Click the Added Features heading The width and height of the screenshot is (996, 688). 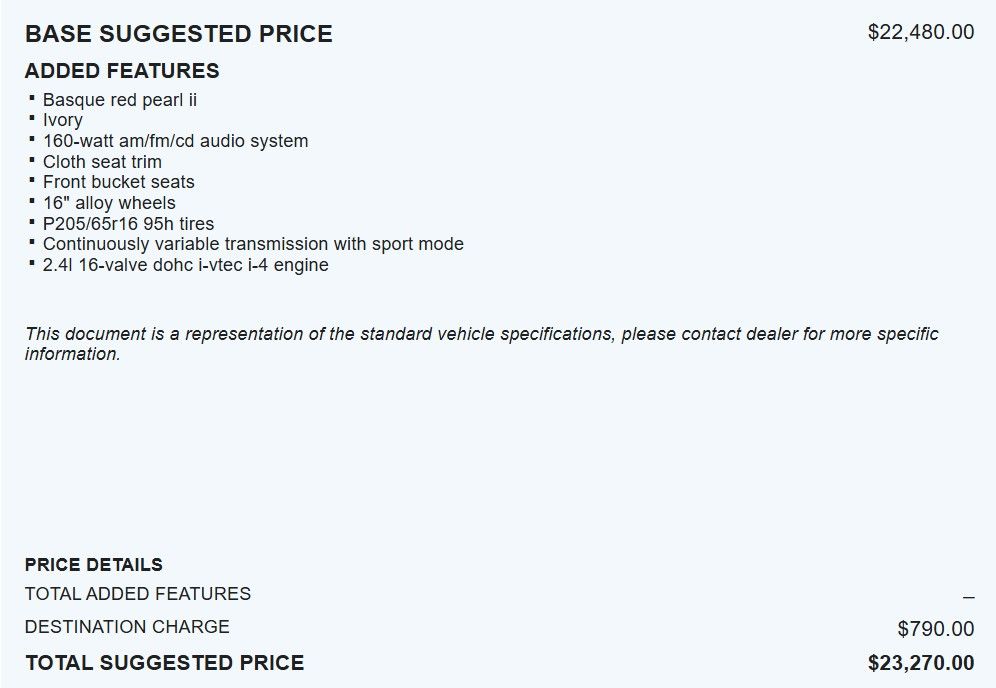click(122, 71)
